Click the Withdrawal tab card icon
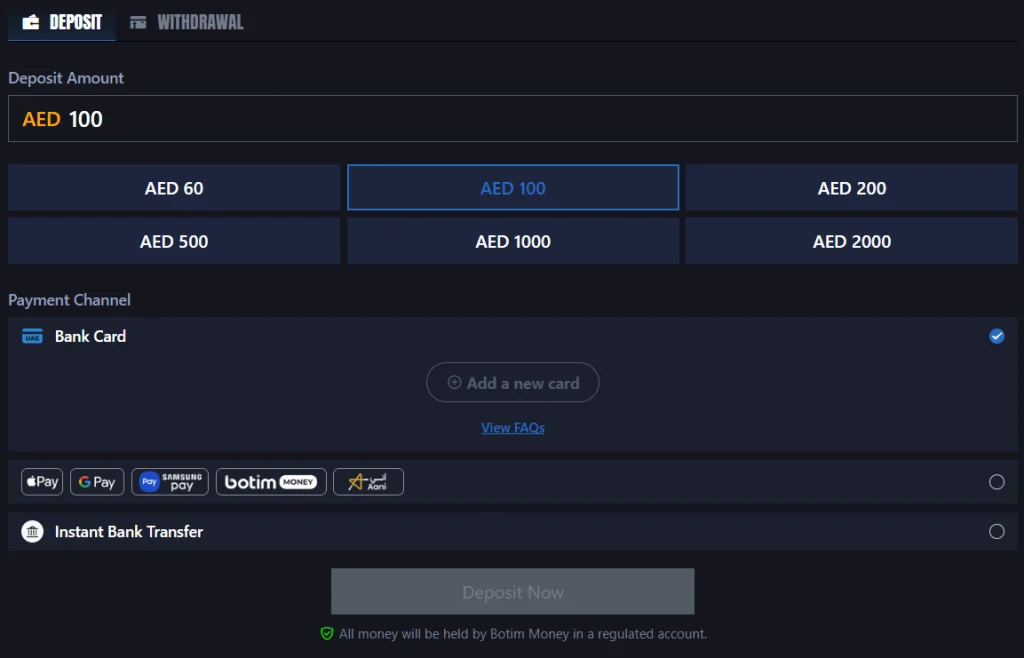The width and height of the screenshot is (1024, 658). 138,22
